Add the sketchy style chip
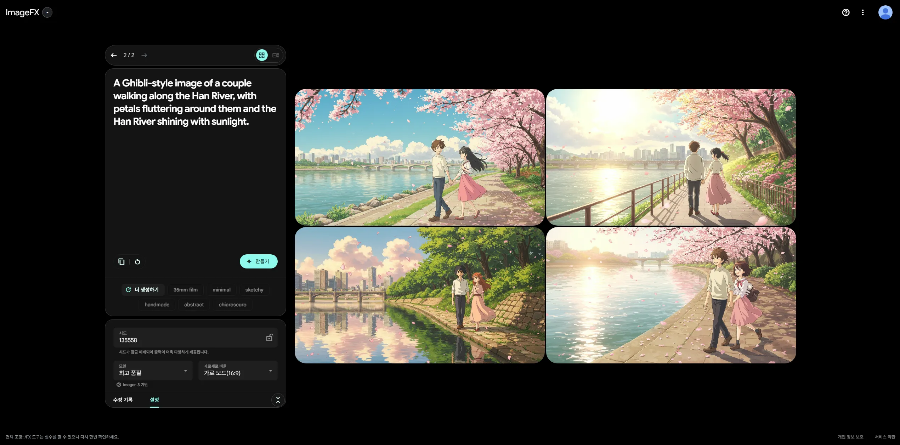The image size is (900, 445). 254,290
